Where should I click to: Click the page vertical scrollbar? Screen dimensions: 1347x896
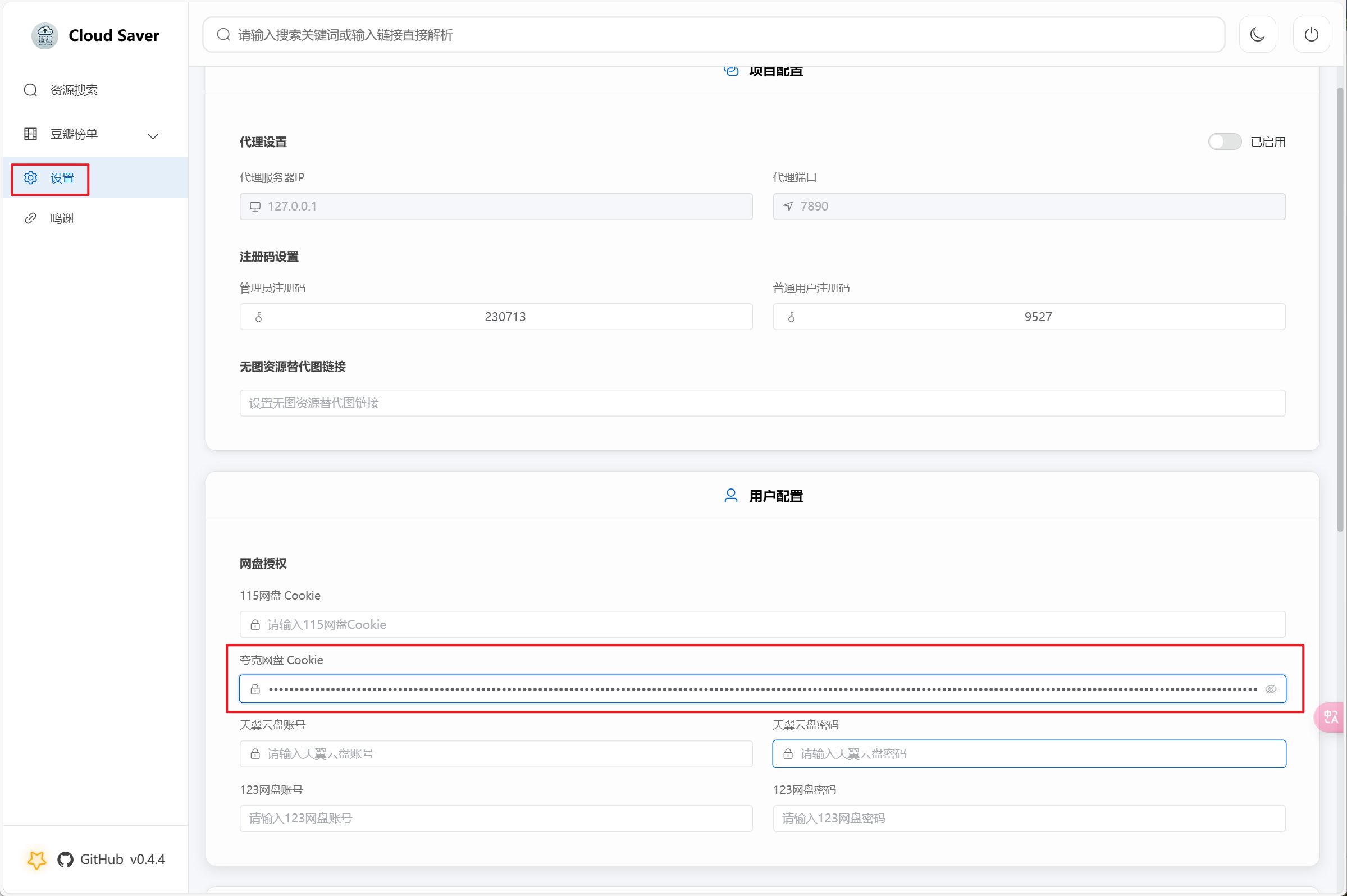pyautogui.click(x=1340, y=309)
